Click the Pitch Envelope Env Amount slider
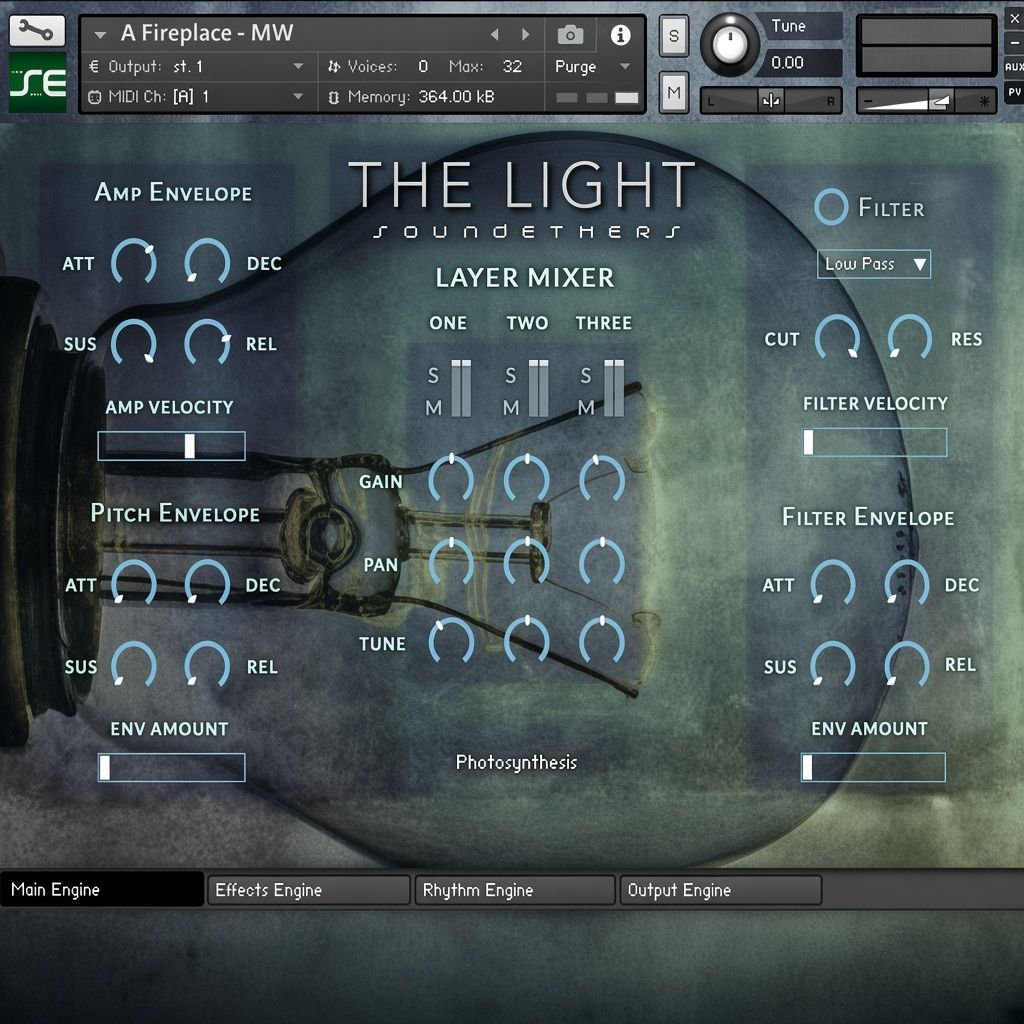Image resolution: width=1024 pixels, height=1024 pixels. (172, 767)
